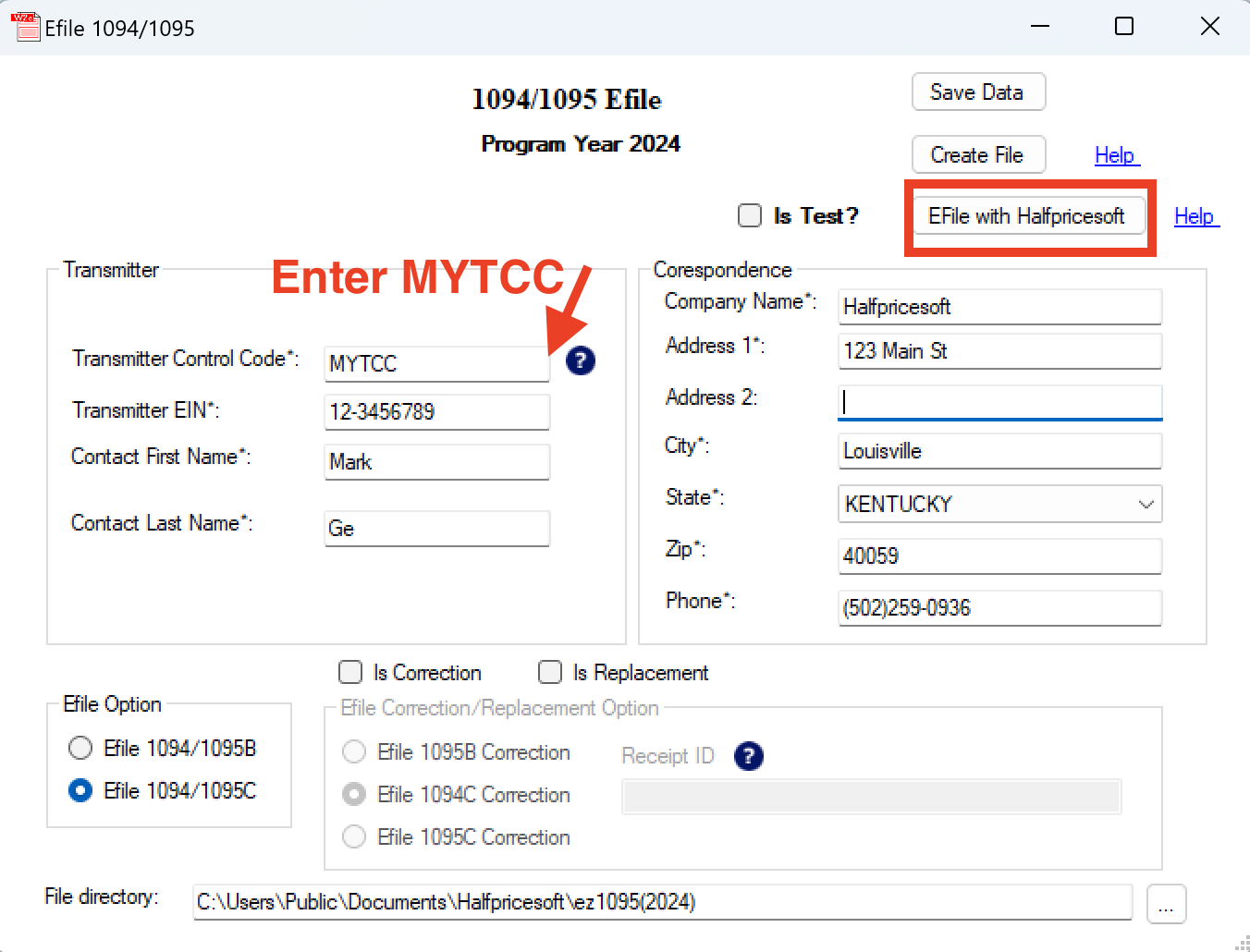The width and height of the screenshot is (1250, 952).
Task: Browse for file directory with ellipsis button
Action: point(1166,904)
